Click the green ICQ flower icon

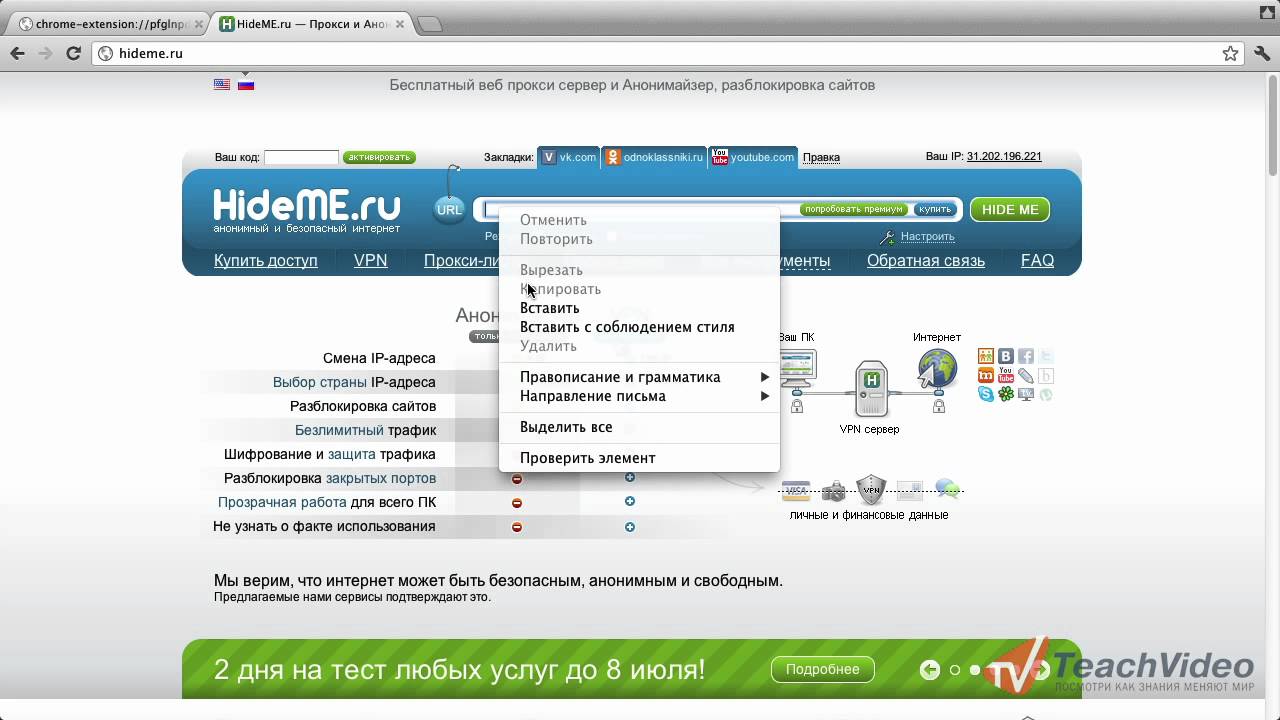[1006, 394]
